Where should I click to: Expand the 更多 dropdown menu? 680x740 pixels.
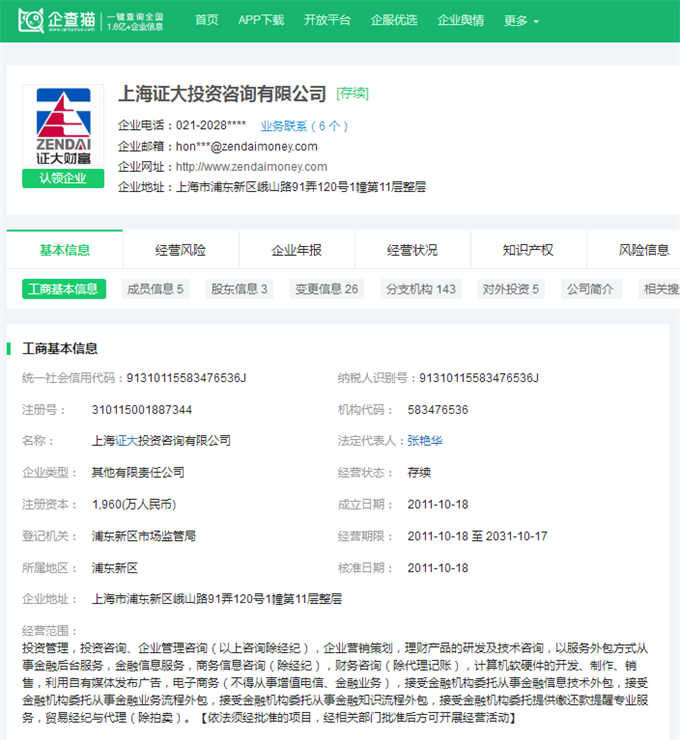(x=521, y=20)
